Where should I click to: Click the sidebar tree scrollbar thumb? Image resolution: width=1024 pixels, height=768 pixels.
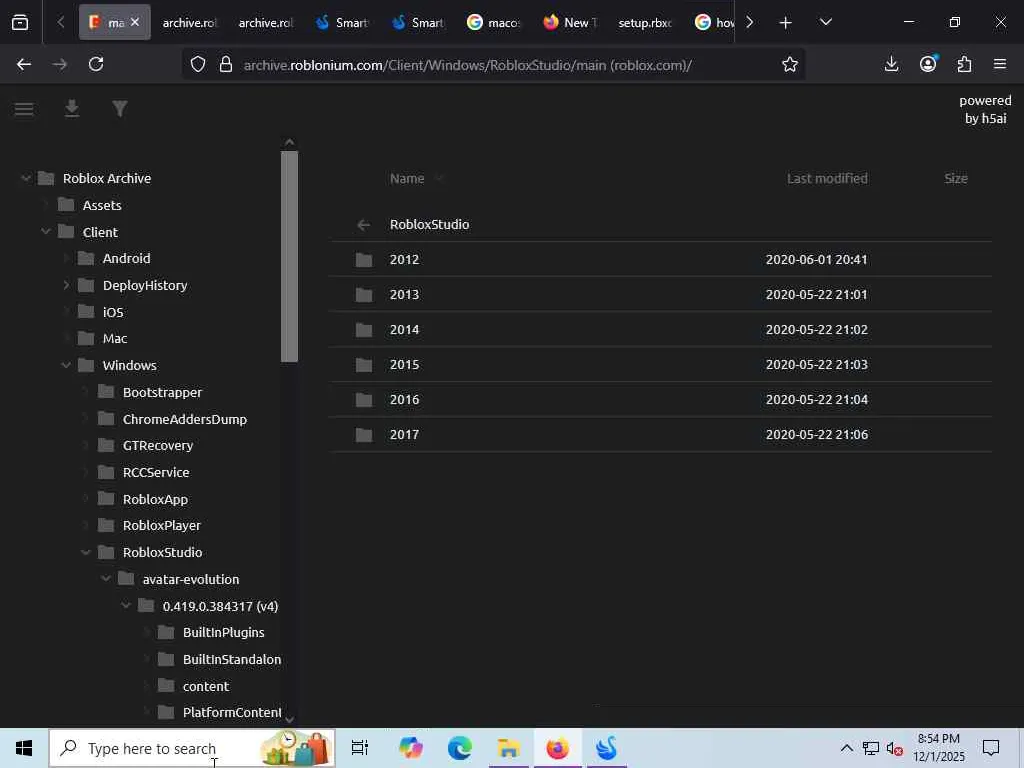289,256
